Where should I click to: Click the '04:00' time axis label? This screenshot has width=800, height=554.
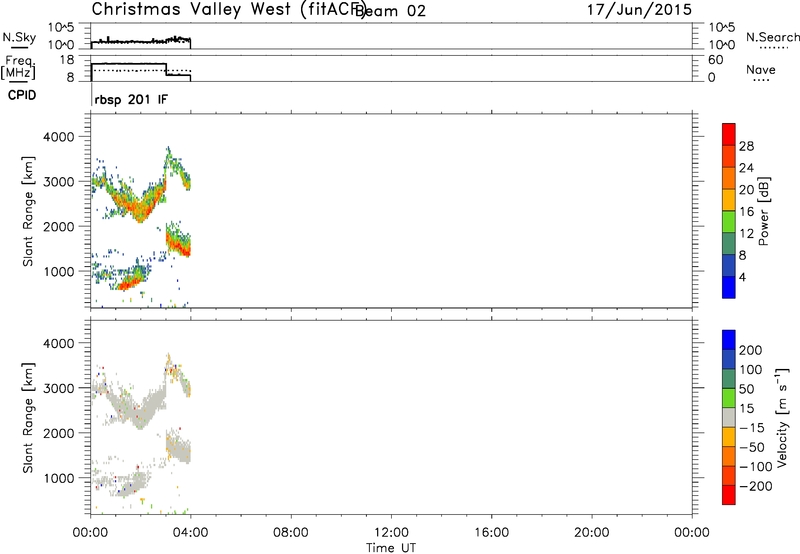coord(191,533)
